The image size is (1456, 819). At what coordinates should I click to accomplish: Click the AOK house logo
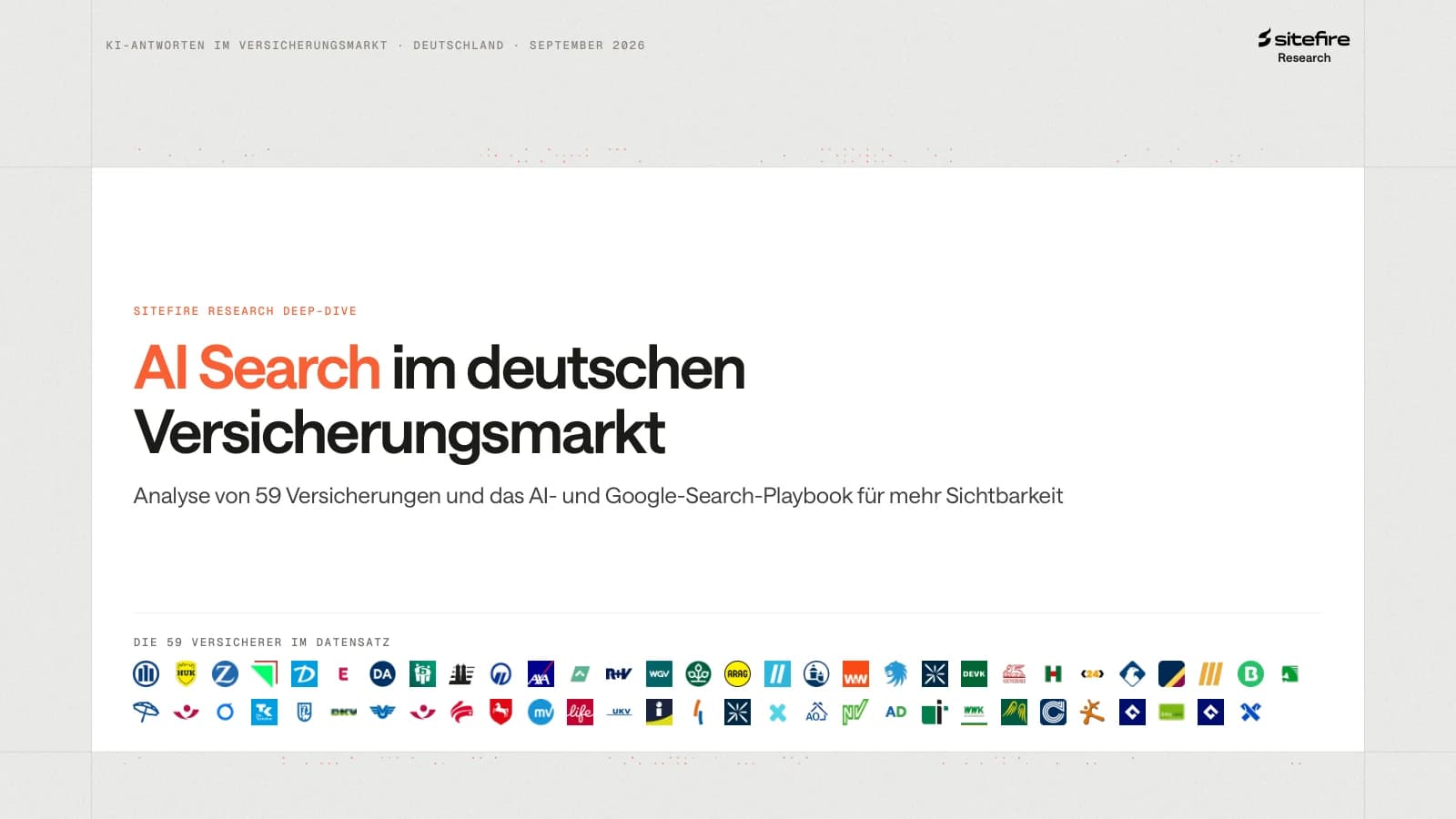click(816, 712)
